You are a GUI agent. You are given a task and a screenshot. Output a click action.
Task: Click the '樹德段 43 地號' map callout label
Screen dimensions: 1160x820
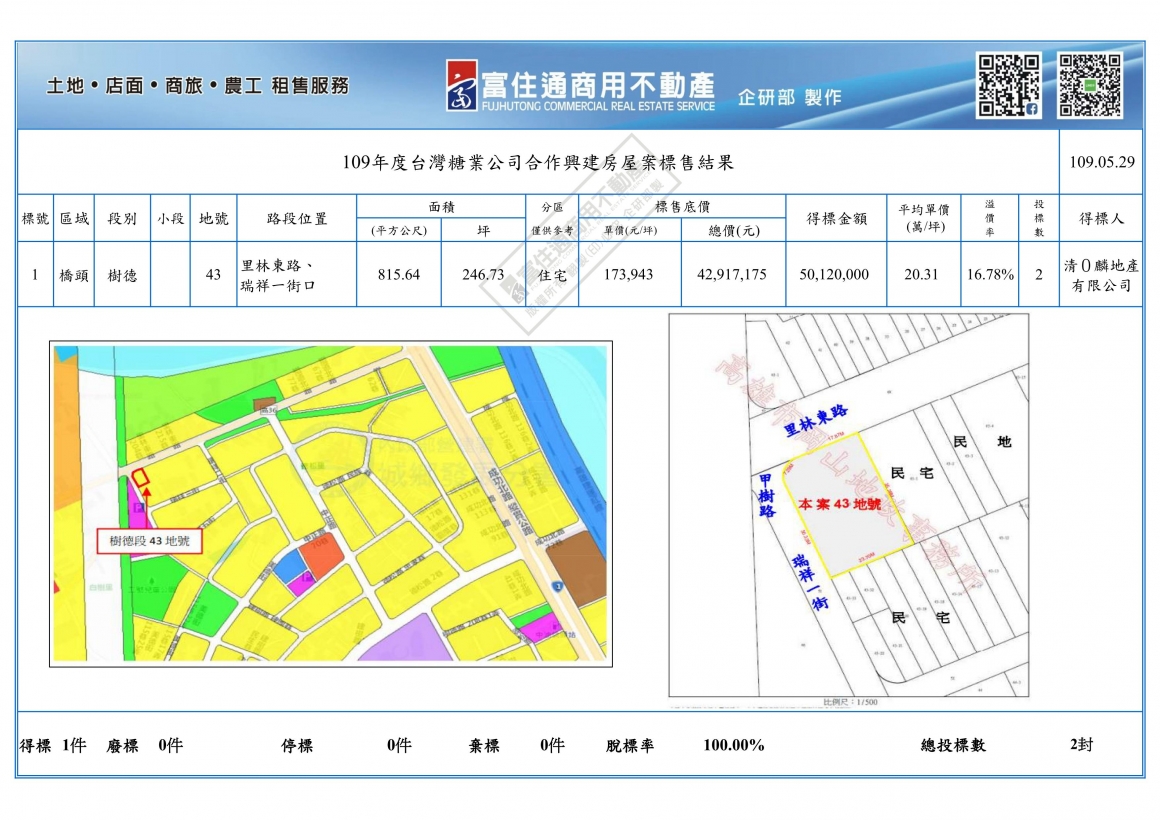tap(149, 541)
